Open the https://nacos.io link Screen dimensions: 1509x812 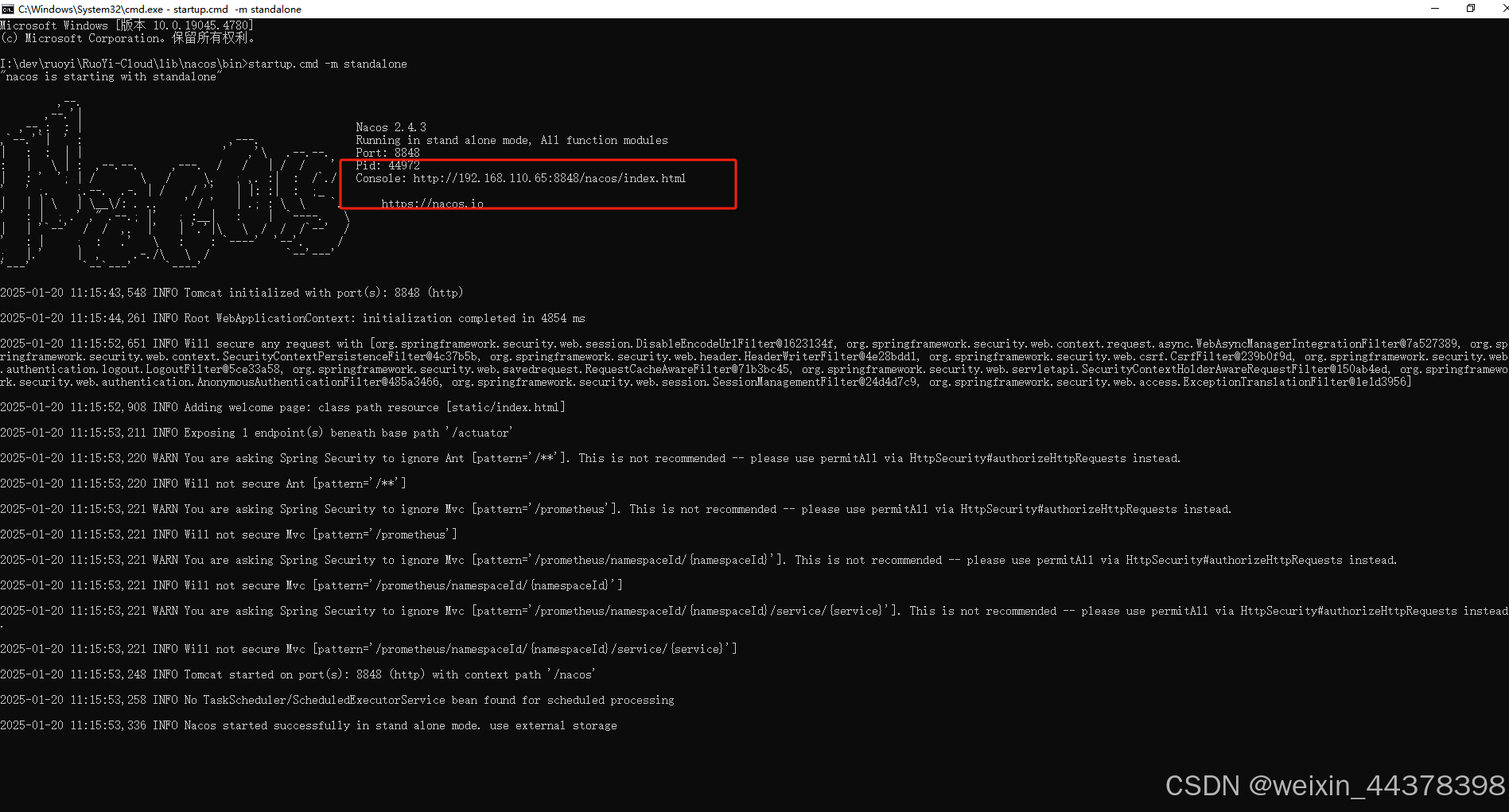coord(432,204)
